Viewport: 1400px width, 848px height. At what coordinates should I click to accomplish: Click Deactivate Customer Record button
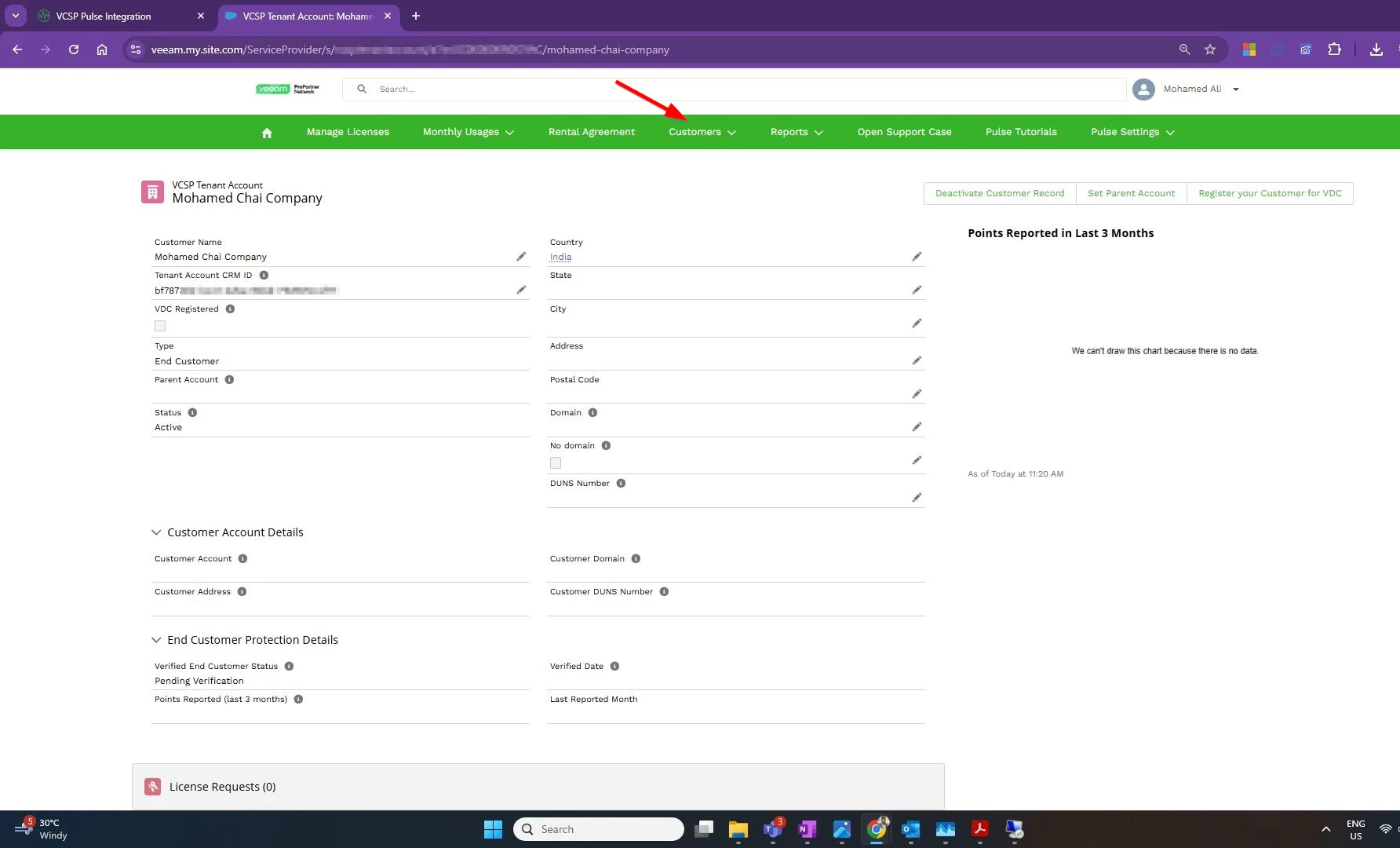pyautogui.click(x=1000, y=193)
